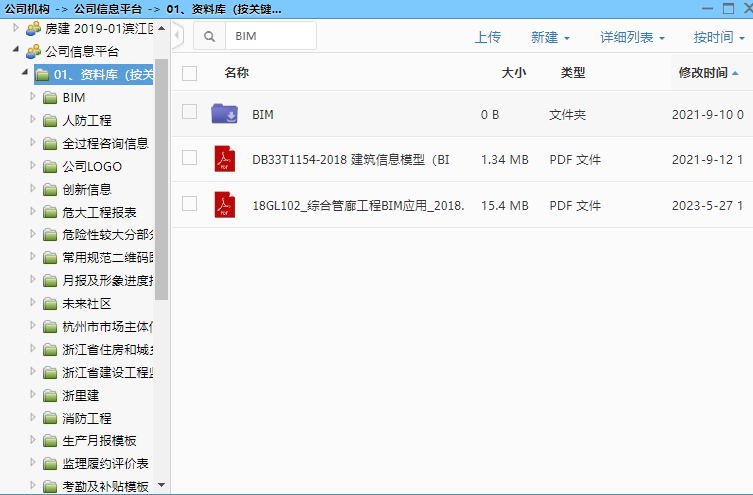Check the box for BIM folder row

click(190, 113)
